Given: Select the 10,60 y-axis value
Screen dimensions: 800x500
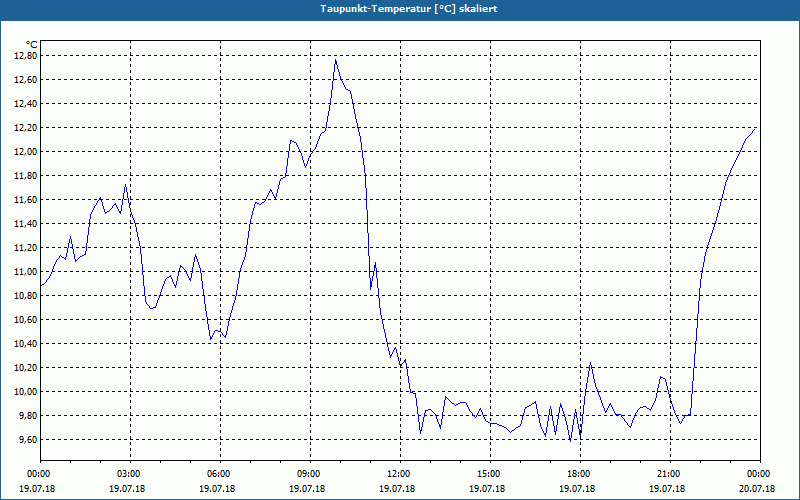Looking at the screenshot, I should (26, 319).
